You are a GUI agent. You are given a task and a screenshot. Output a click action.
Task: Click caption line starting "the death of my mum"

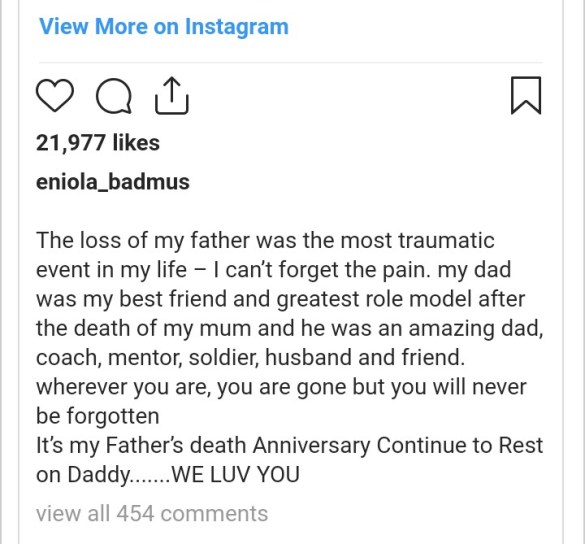point(290,329)
